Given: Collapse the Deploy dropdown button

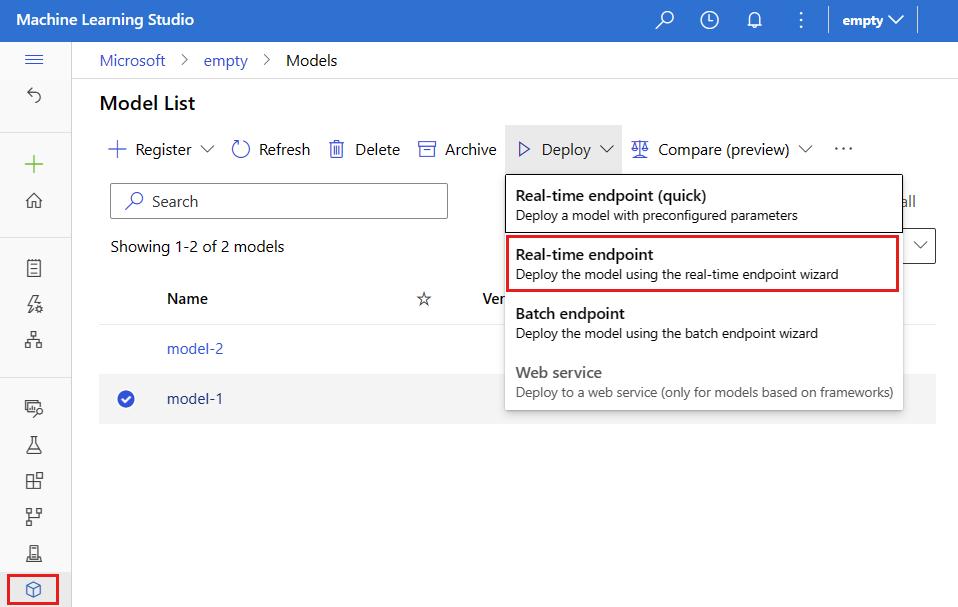Looking at the screenshot, I should click(x=564, y=150).
